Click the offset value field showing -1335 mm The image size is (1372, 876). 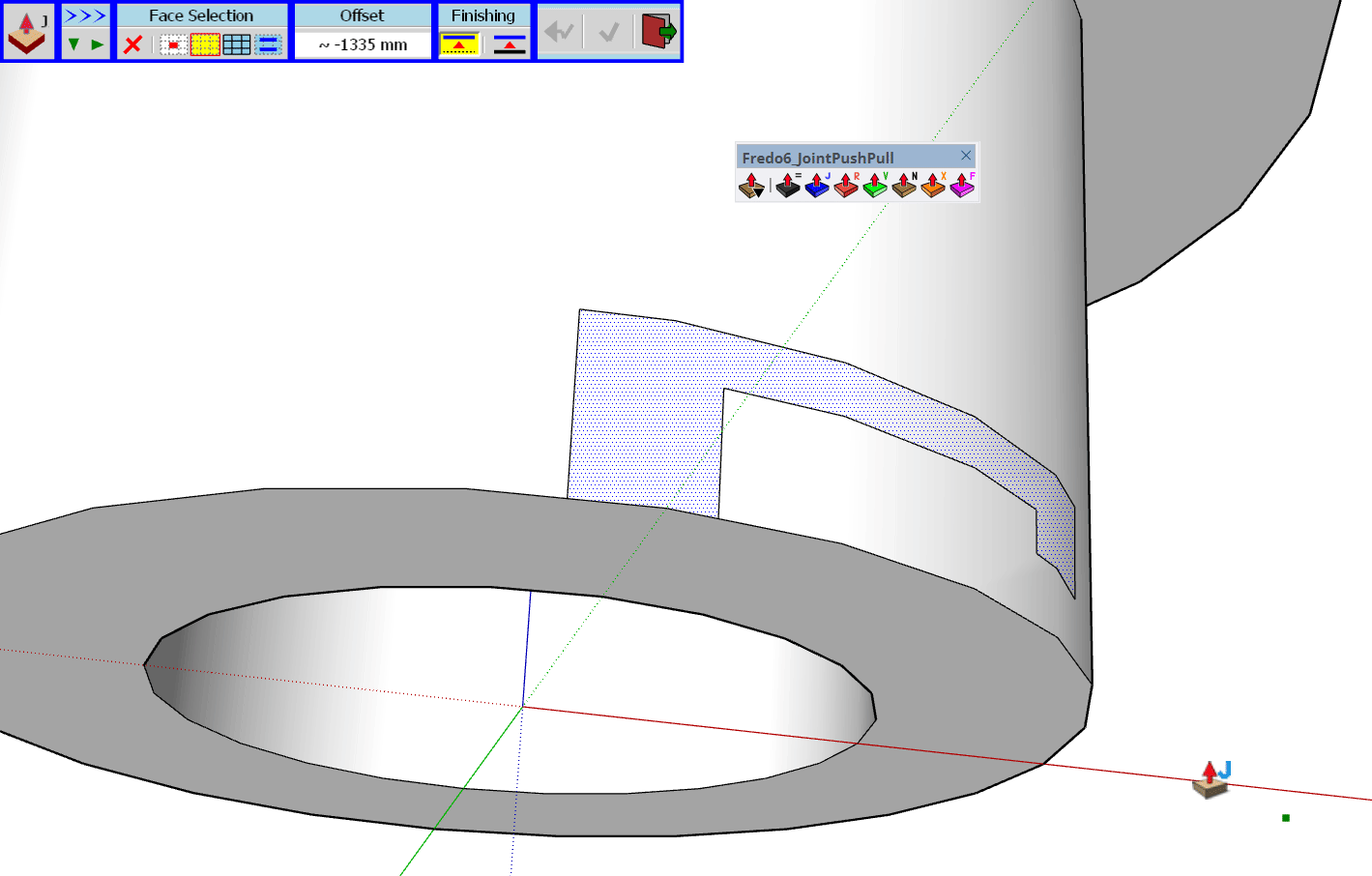[363, 44]
